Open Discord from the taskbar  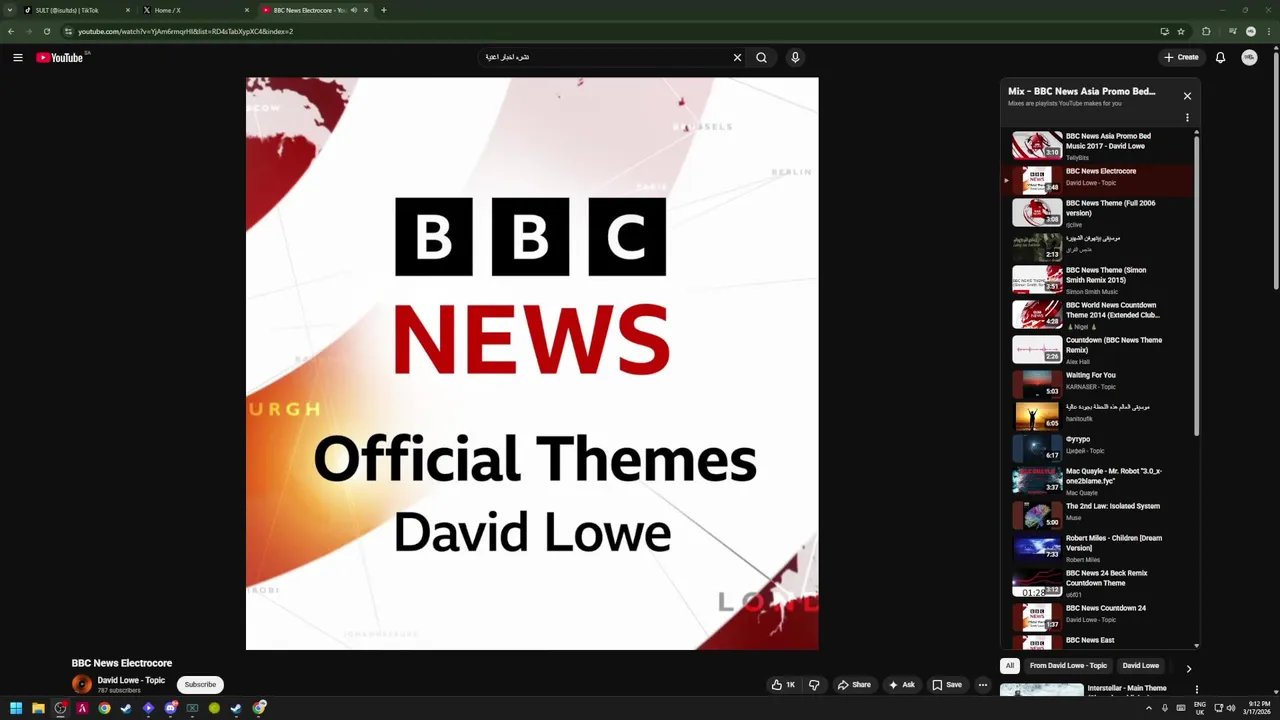pyautogui.click(x=170, y=708)
